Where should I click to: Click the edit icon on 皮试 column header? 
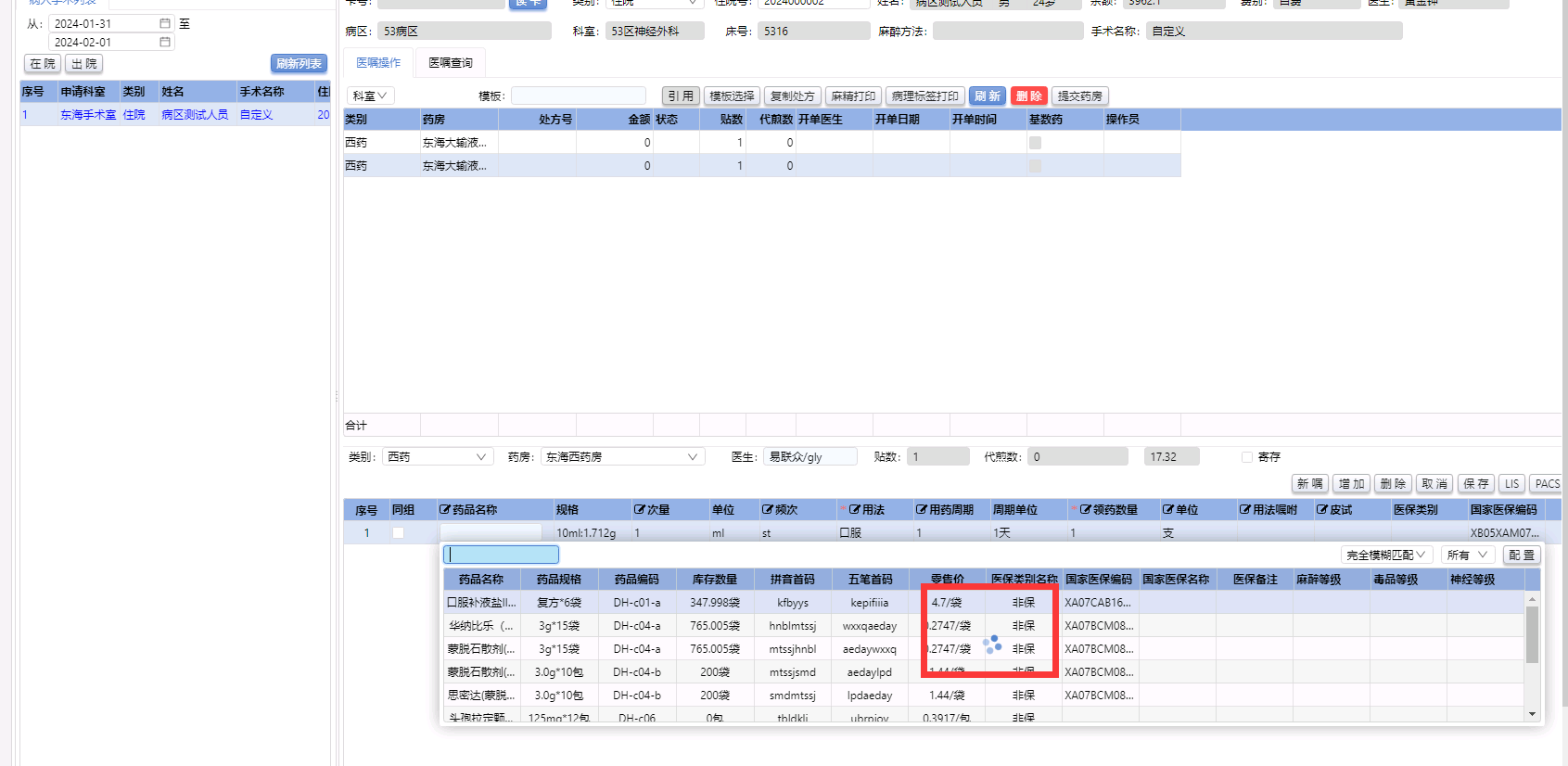(x=1322, y=510)
